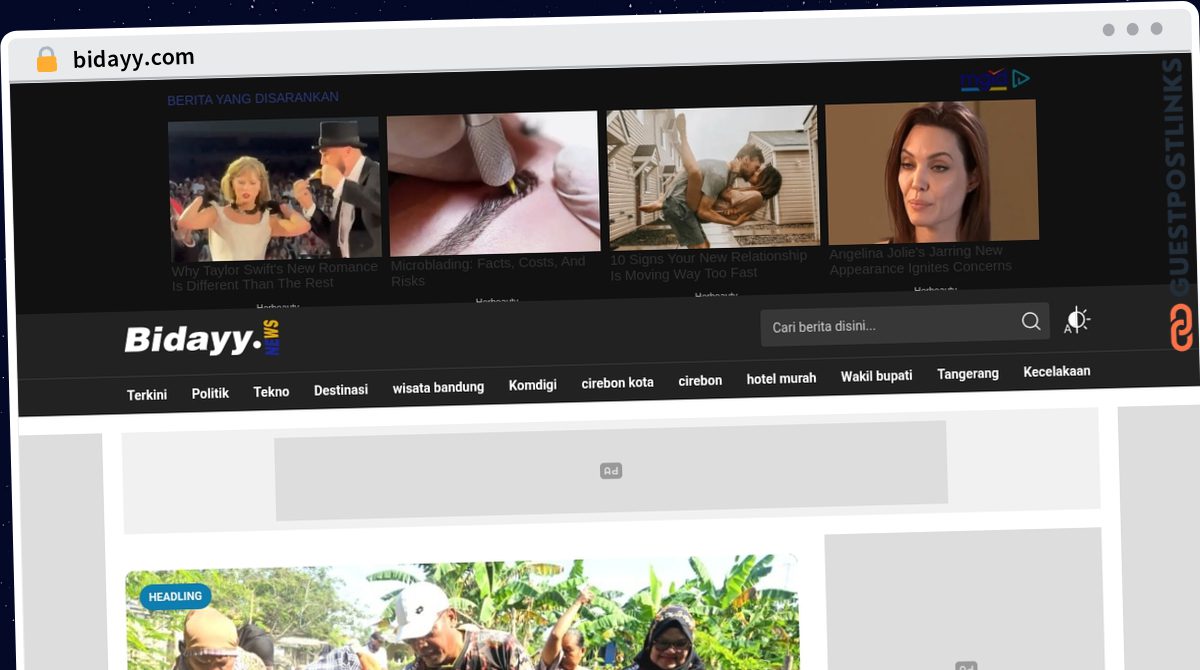Screen dimensions: 1200x670
Task: Open the ad choices triangle icon
Action: coord(1020,78)
